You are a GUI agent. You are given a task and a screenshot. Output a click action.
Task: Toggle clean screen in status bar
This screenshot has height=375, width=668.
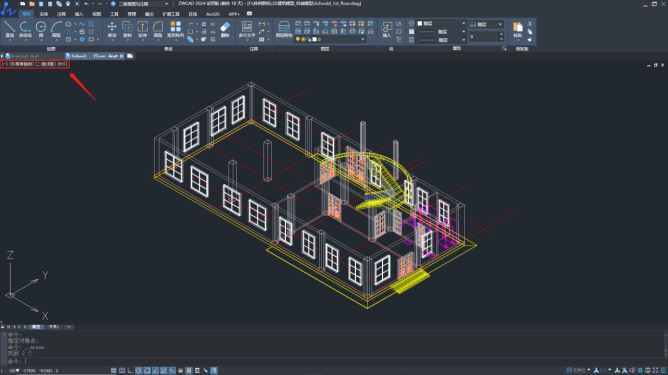[656, 370]
